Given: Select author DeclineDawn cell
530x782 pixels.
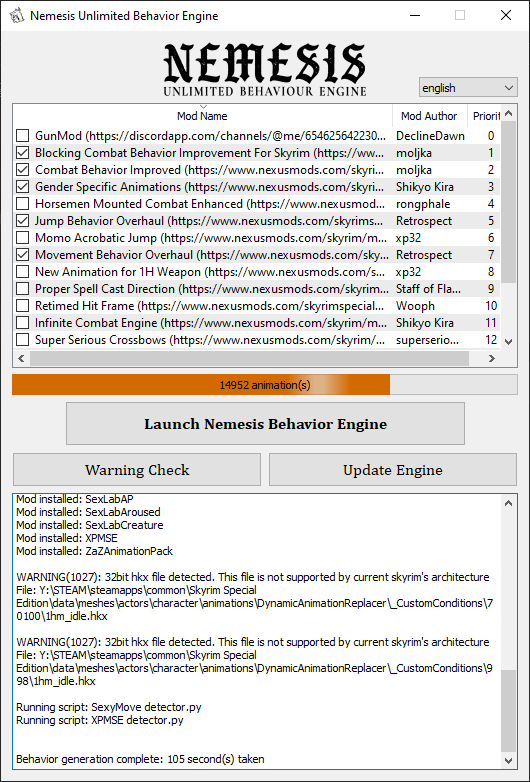Looking at the screenshot, I should point(430,136).
